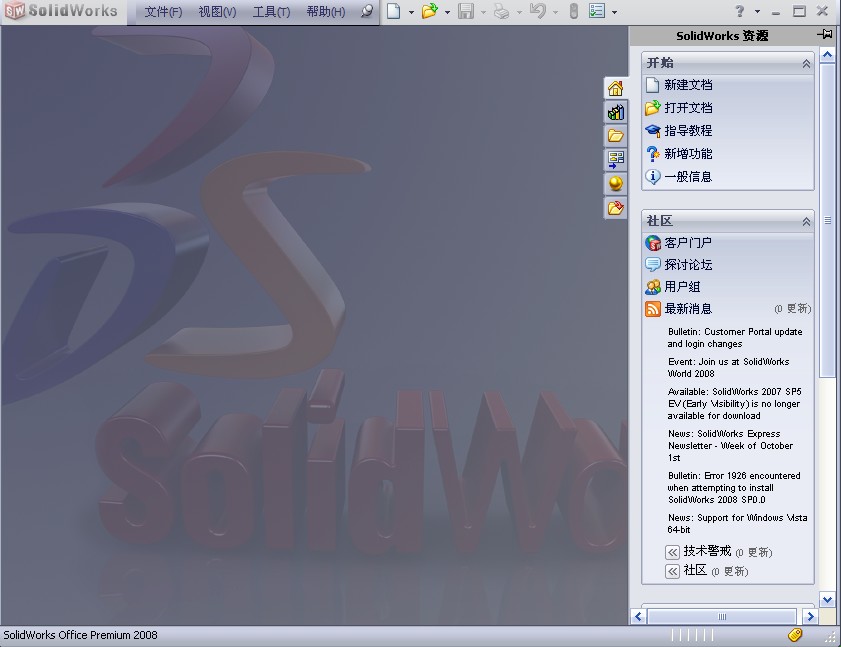Click the Help question mark icon
Image resolution: width=841 pixels, height=647 pixels.
coord(740,11)
